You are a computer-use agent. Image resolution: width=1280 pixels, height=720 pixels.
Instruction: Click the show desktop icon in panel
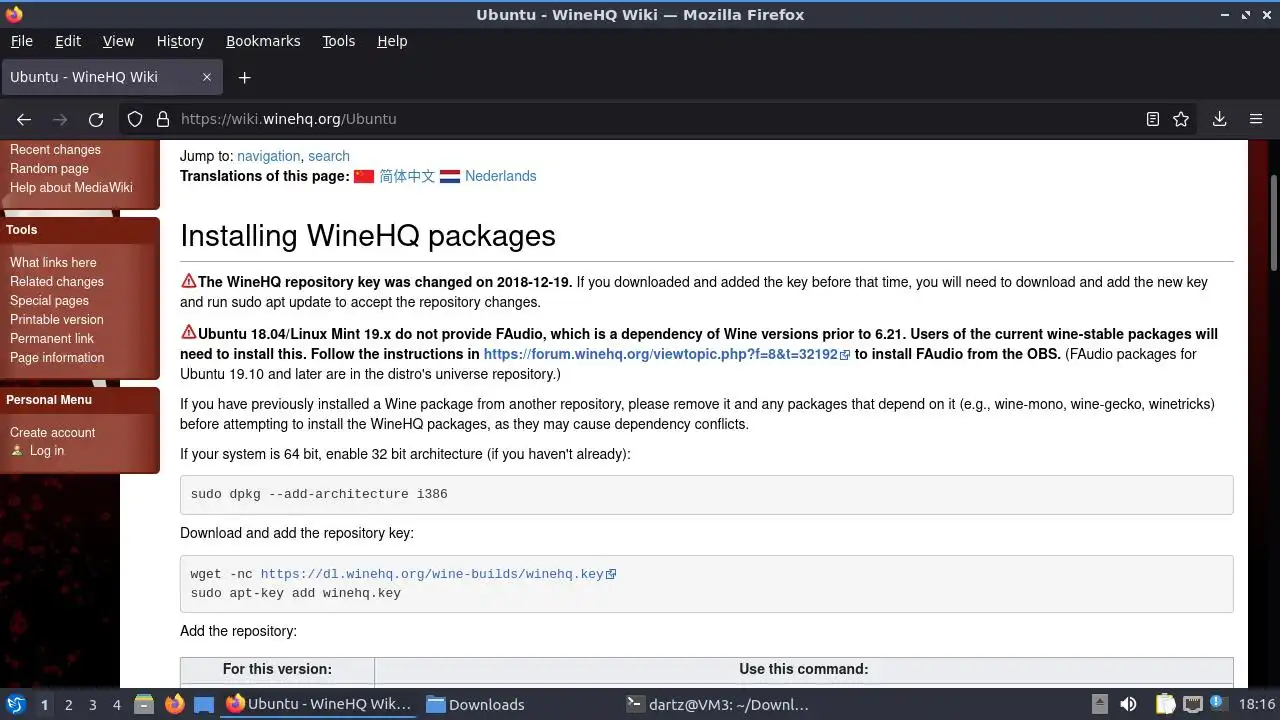tap(204, 704)
